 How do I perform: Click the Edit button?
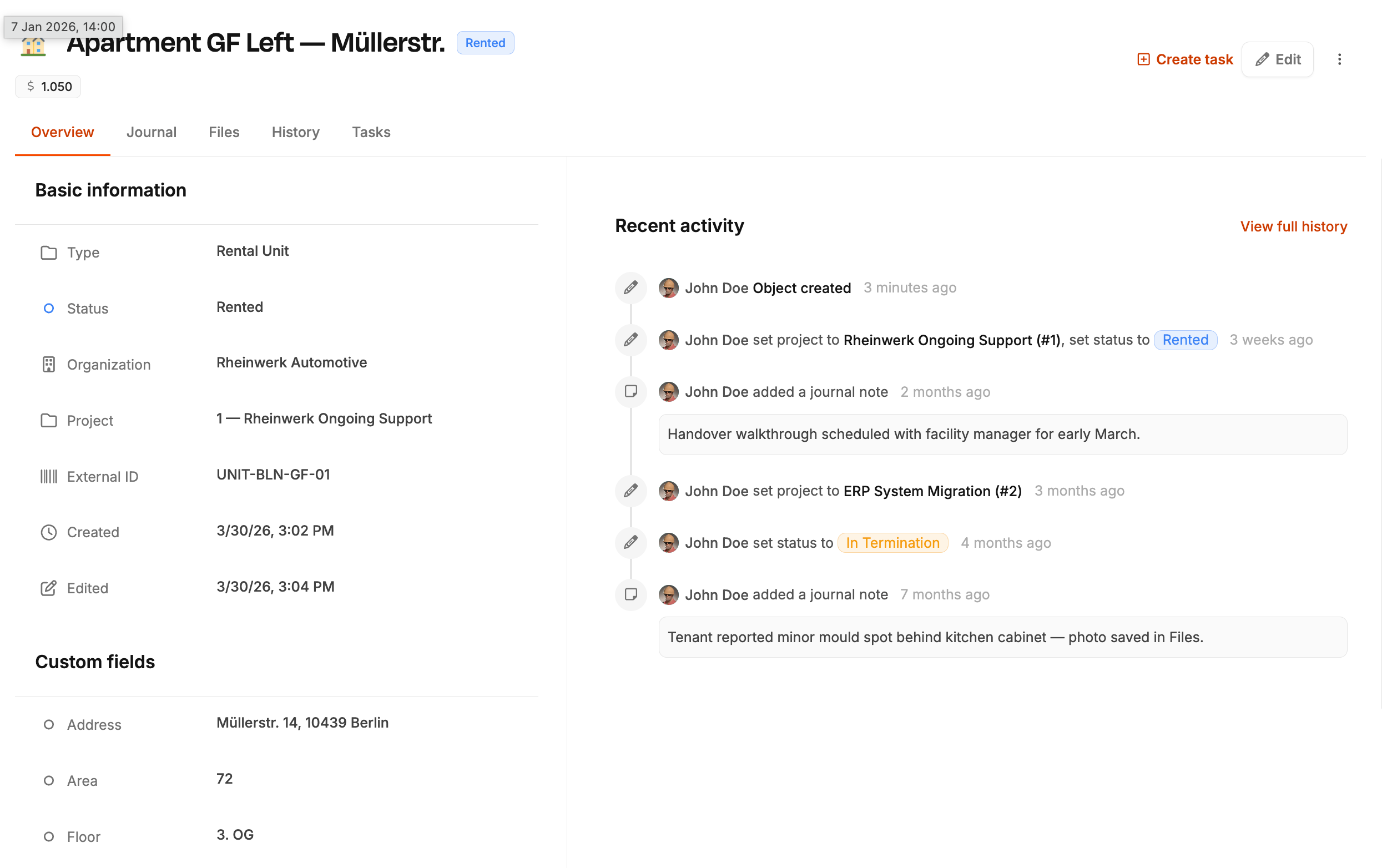click(1277, 60)
